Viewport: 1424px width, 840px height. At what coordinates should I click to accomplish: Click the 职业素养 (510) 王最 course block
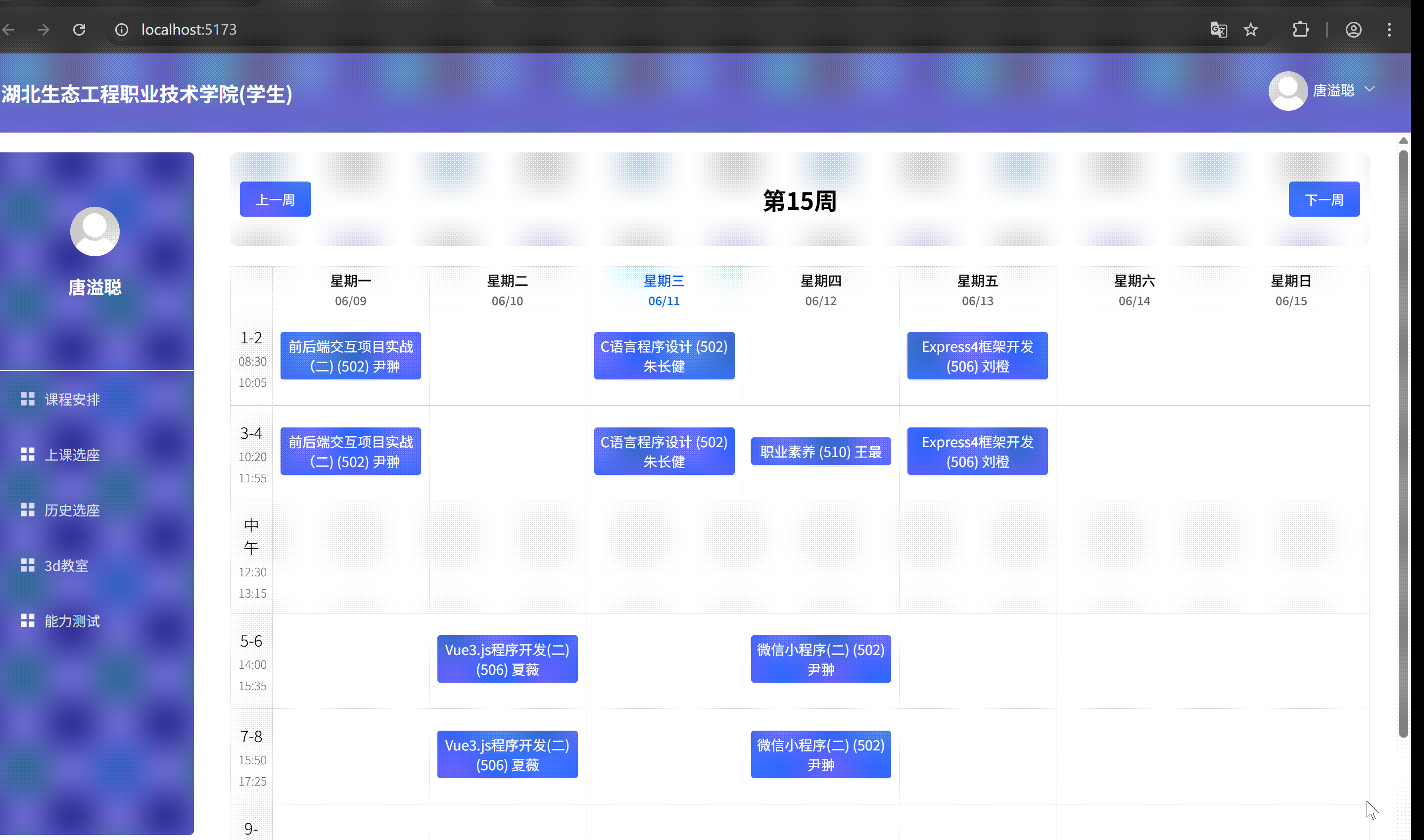pyautogui.click(x=820, y=452)
